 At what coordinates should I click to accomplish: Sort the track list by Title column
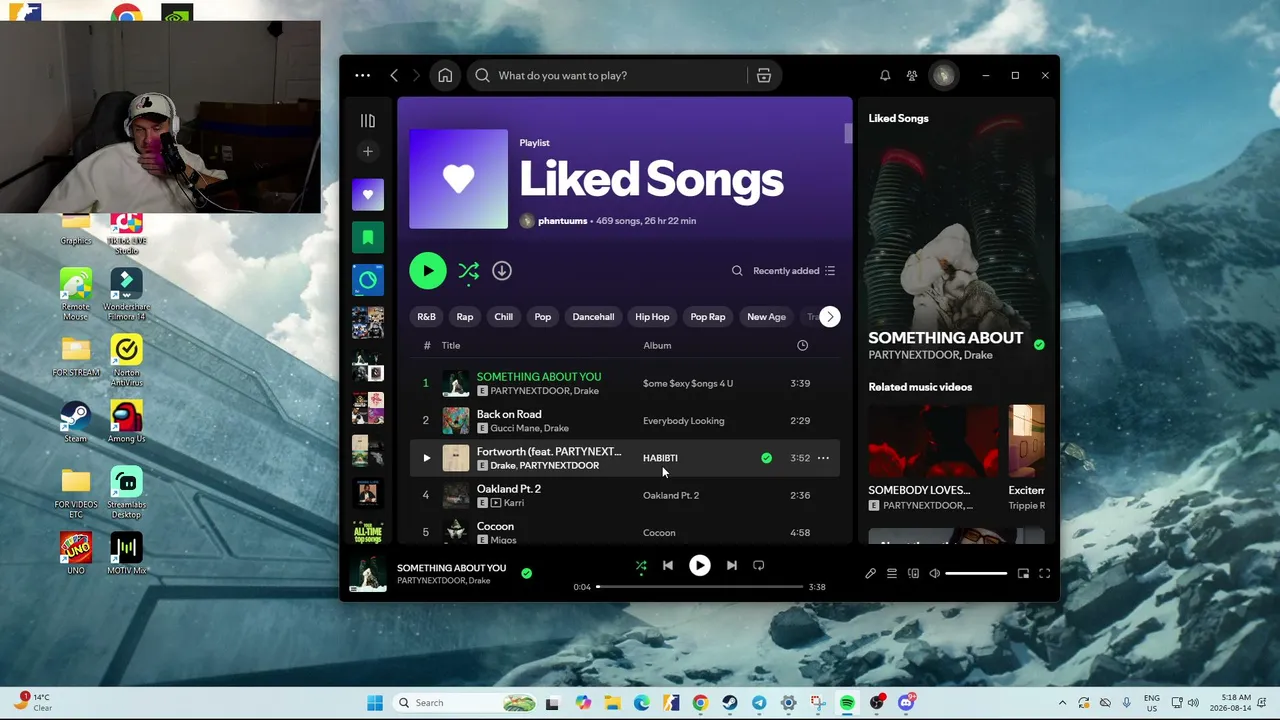coord(451,346)
